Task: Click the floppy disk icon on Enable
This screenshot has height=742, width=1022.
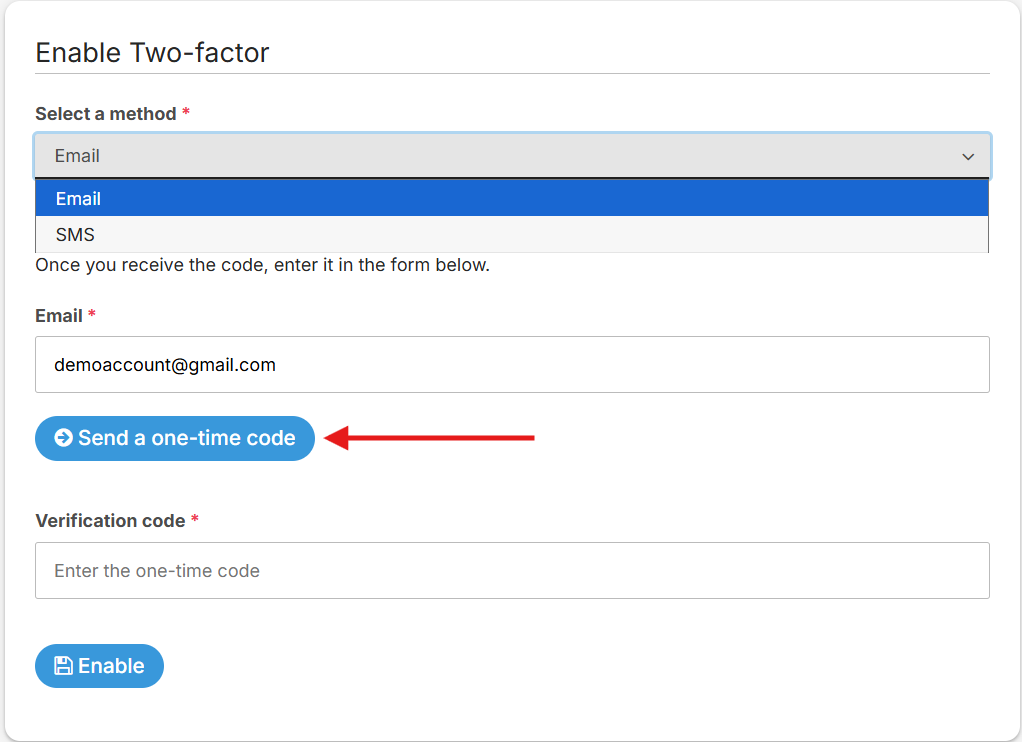Action: (63, 666)
